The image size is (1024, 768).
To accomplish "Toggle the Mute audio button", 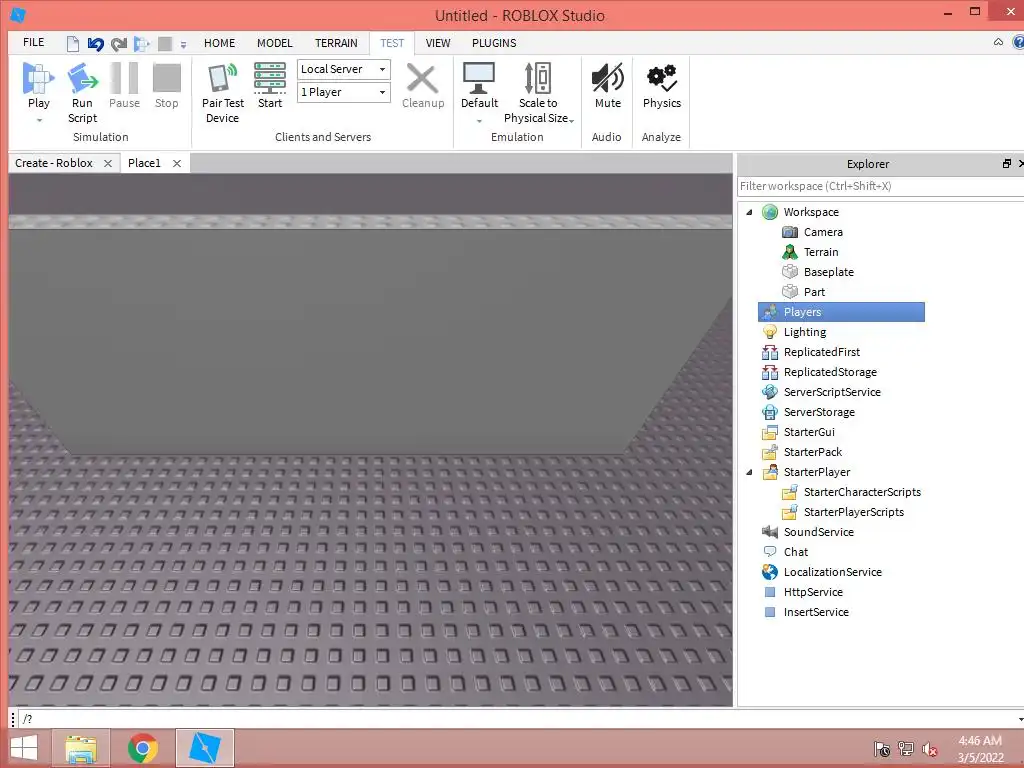I will click(x=607, y=86).
